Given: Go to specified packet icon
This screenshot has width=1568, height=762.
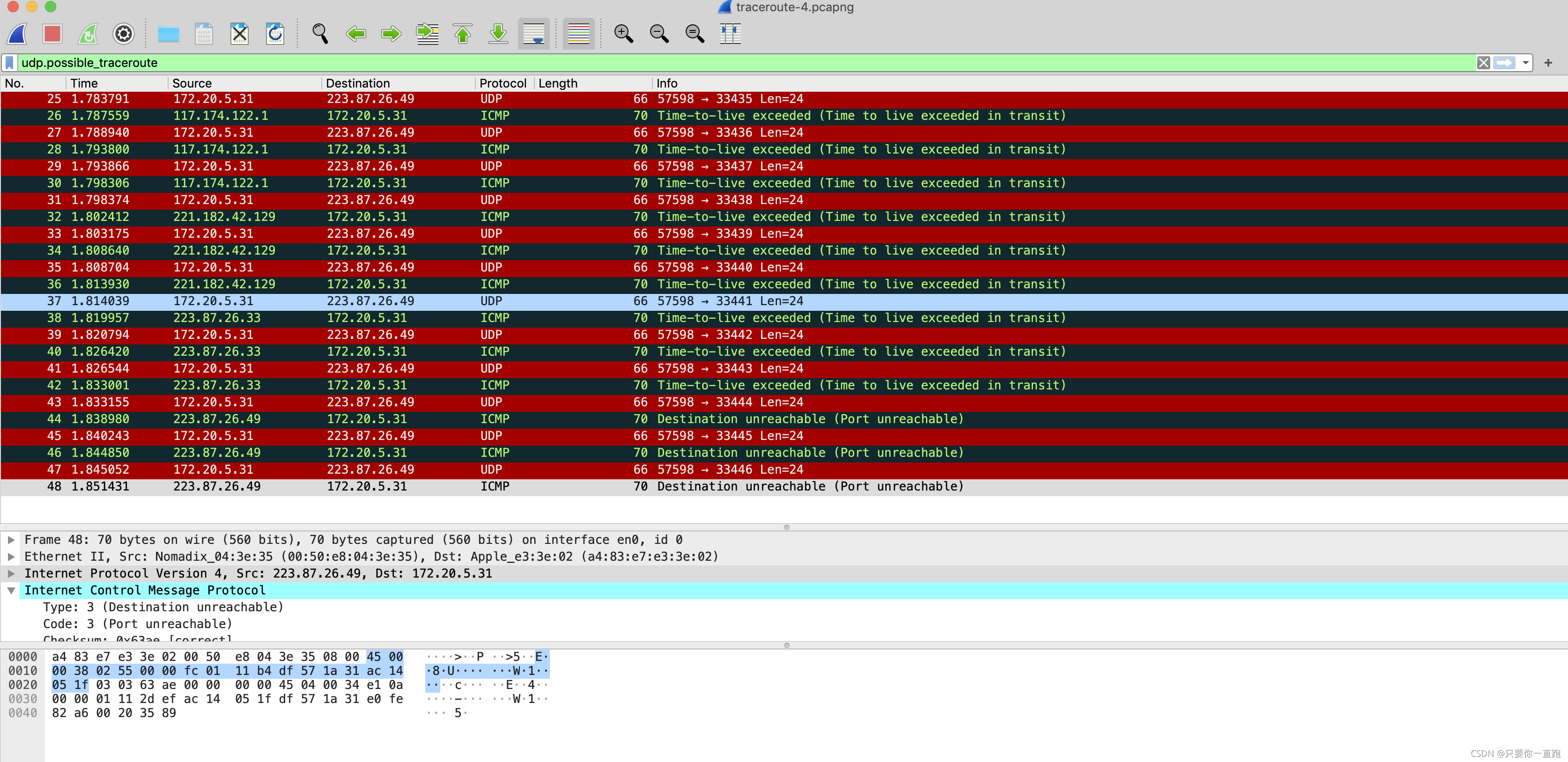Looking at the screenshot, I should tap(427, 33).
